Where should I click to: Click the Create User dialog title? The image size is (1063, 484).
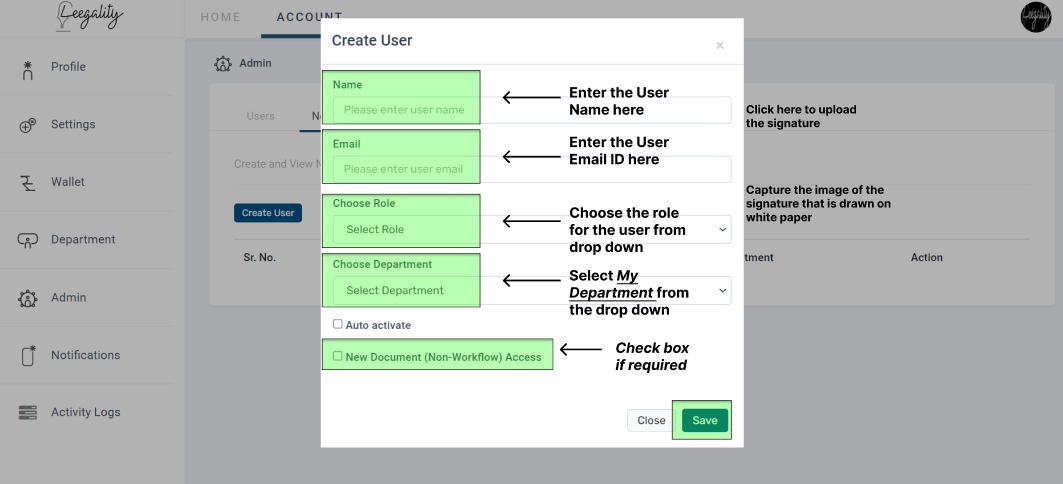click(x=372, y=41)
